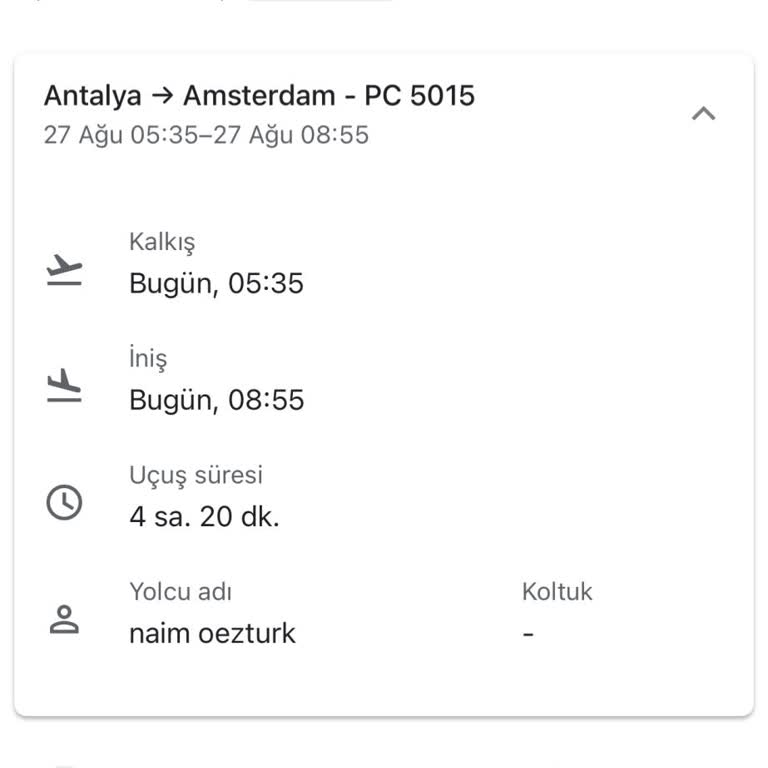Click the flight number PC 5015

[419, 96]
